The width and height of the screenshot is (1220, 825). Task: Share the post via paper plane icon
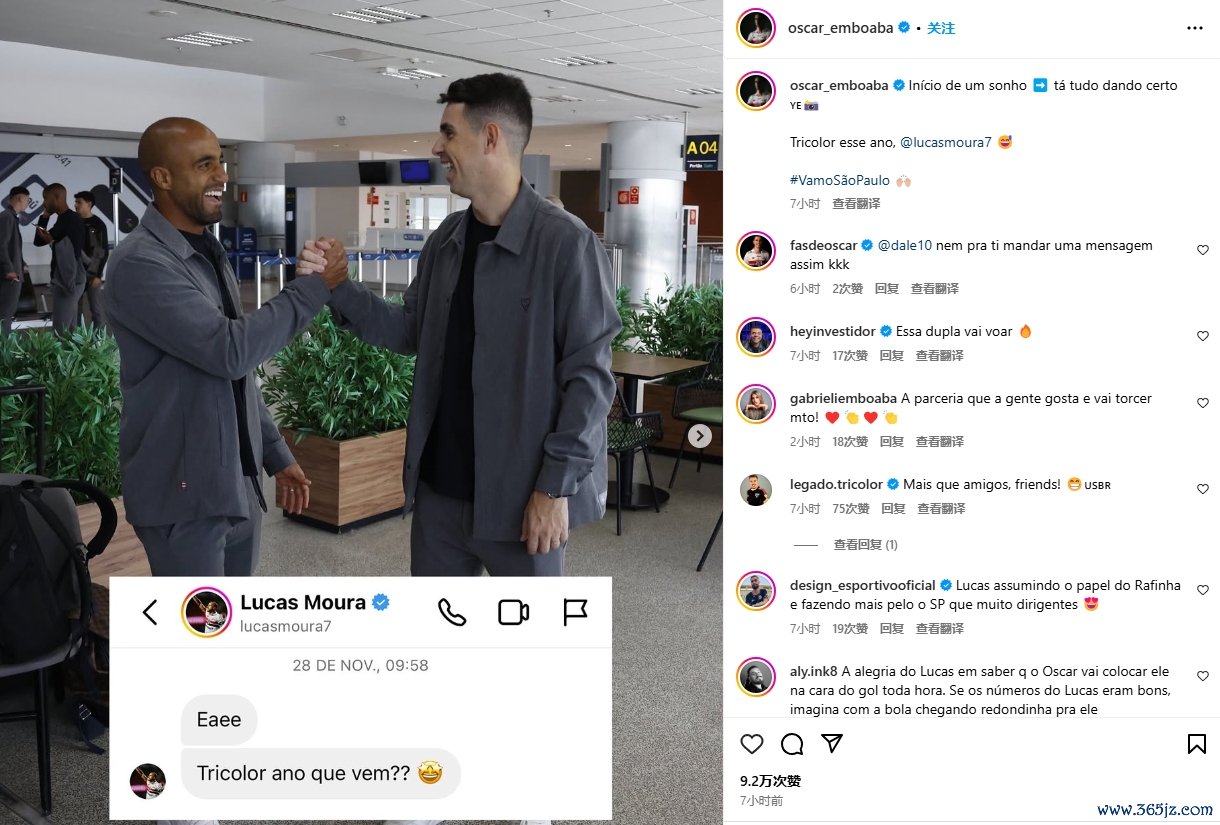[832, 743]
